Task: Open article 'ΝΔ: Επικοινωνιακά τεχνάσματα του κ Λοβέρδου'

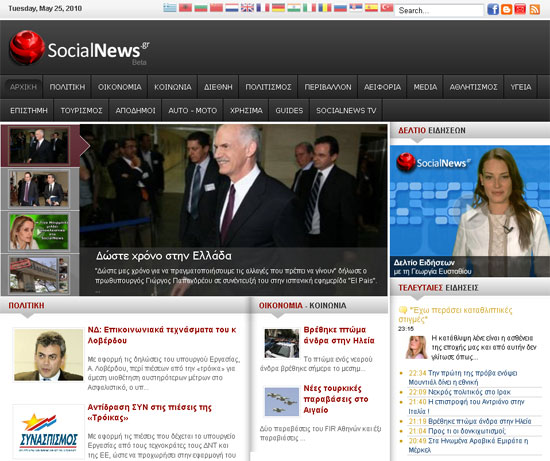Action: (x=162, y=335)
